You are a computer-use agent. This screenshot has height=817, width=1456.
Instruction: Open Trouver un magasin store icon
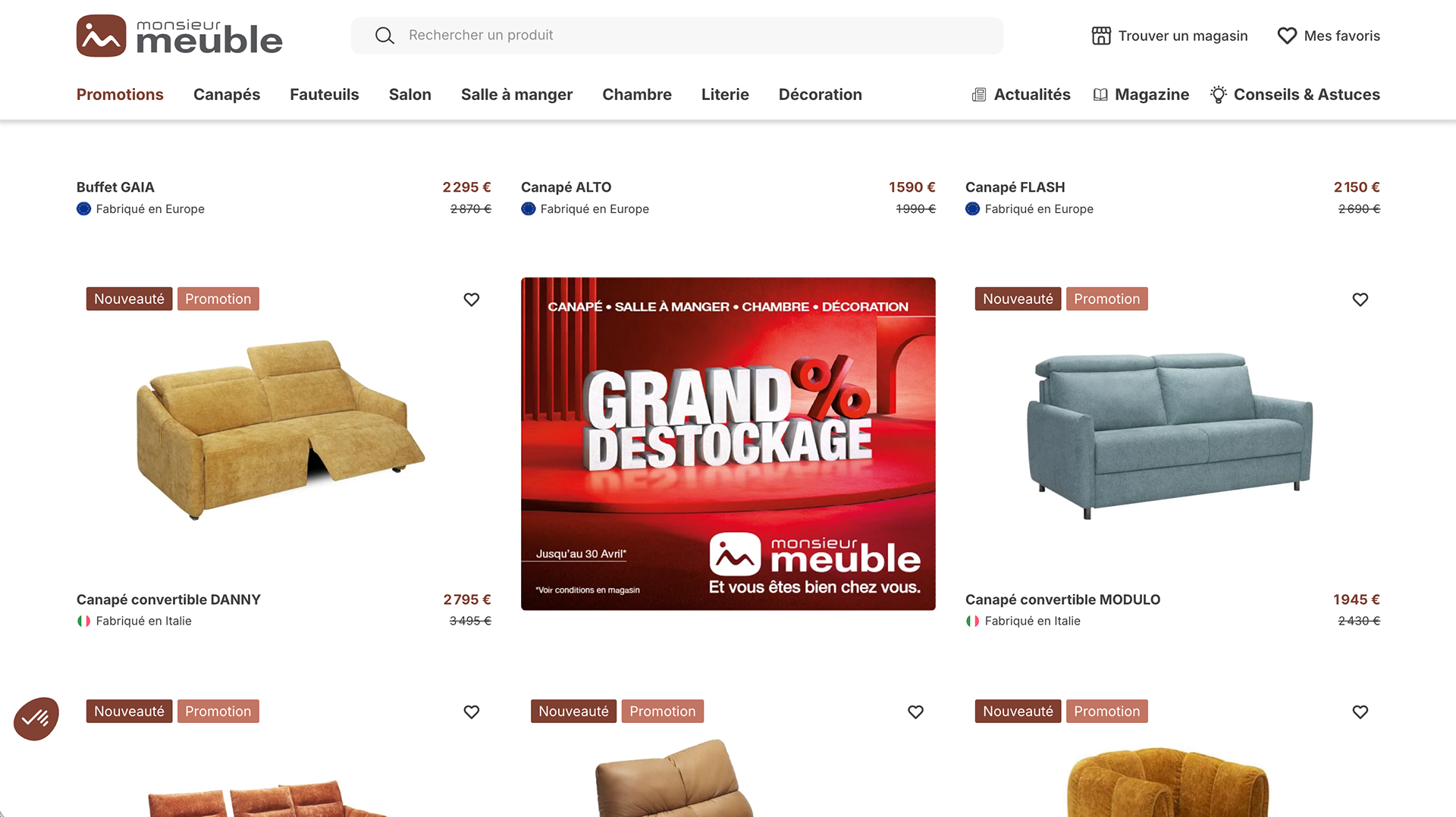click(1101, 36)
